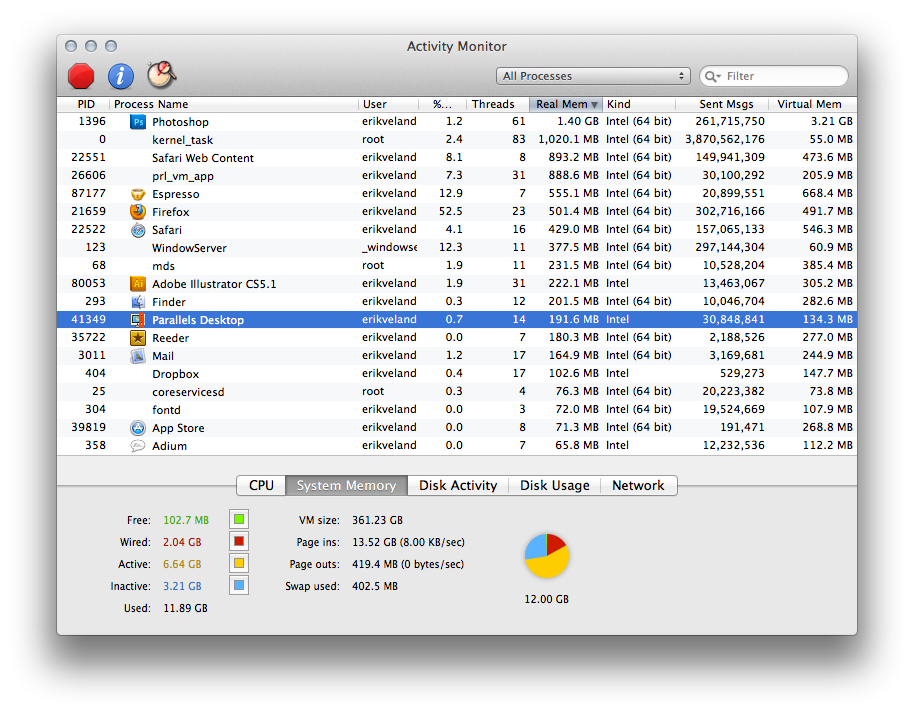The width and height of the screenshot is (914, 714).
Task: Open the Disk Activity tab
Action: [x=458, y=486]
